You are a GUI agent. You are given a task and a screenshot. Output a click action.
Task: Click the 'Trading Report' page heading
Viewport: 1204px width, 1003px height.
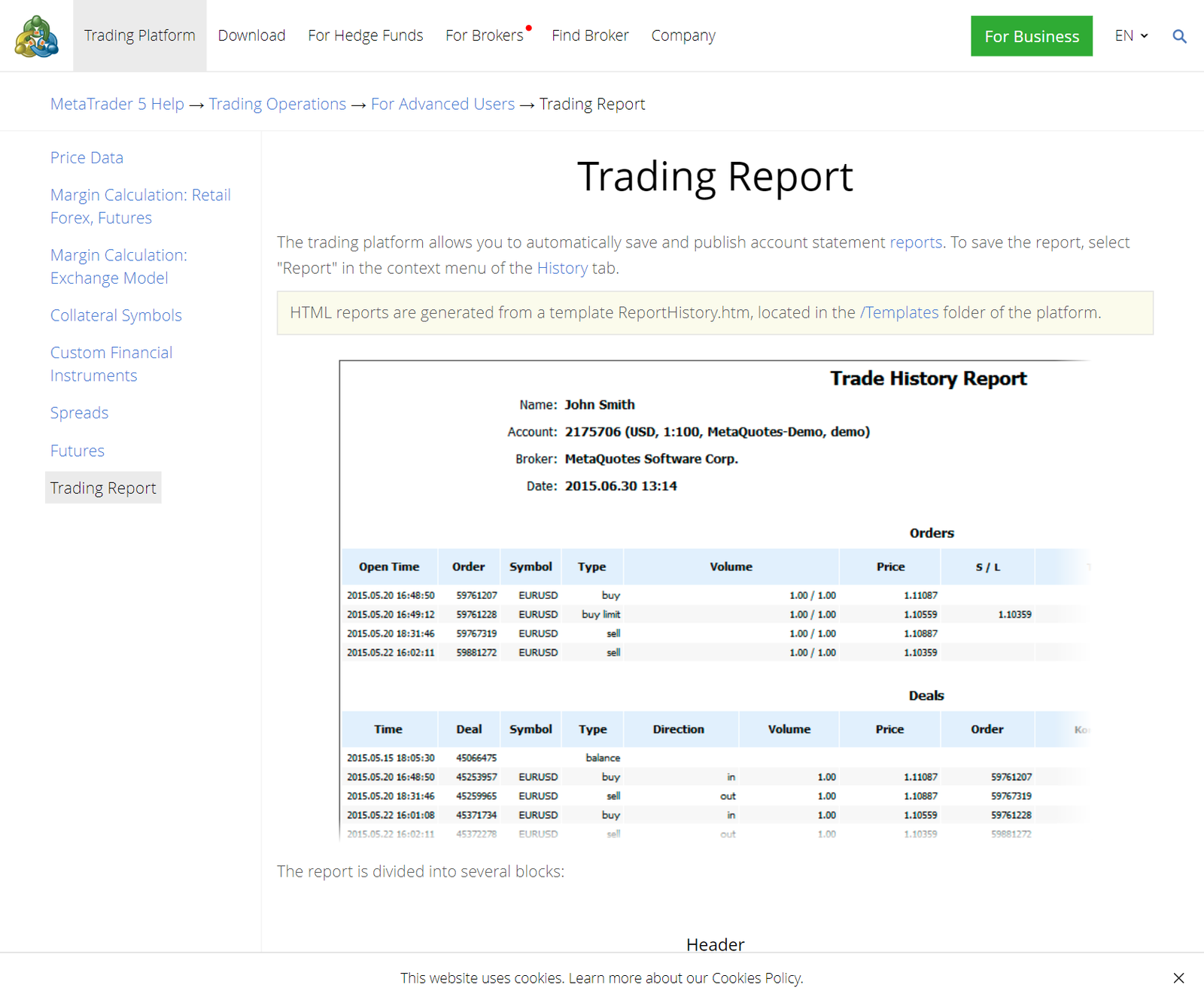pyautogui.click(x=715, y=177)
